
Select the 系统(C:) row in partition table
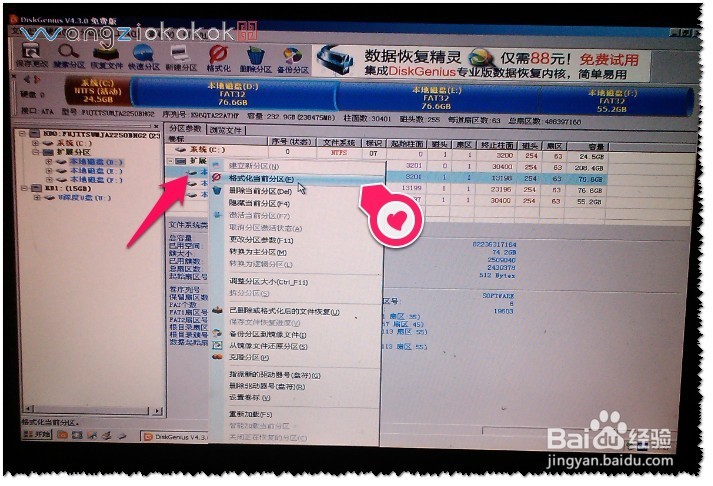pyautogui.click(x=387, y=152)
